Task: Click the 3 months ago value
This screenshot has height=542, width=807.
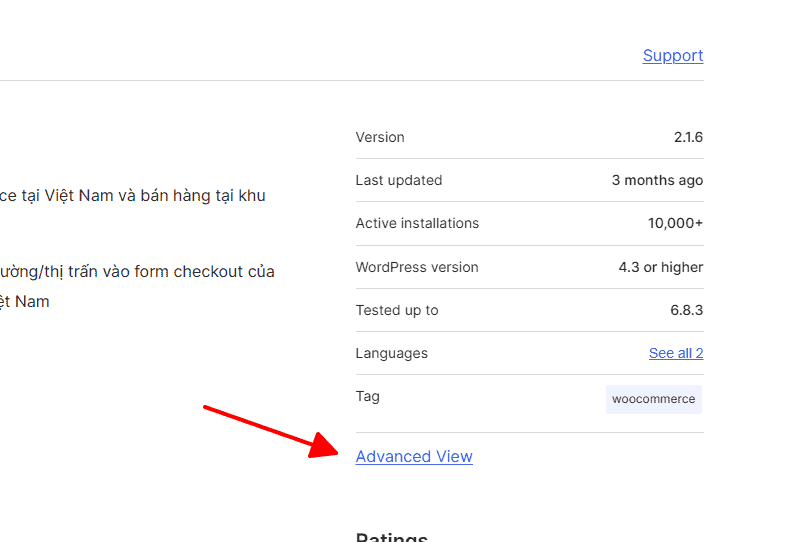Action: (x=657, y=181)
